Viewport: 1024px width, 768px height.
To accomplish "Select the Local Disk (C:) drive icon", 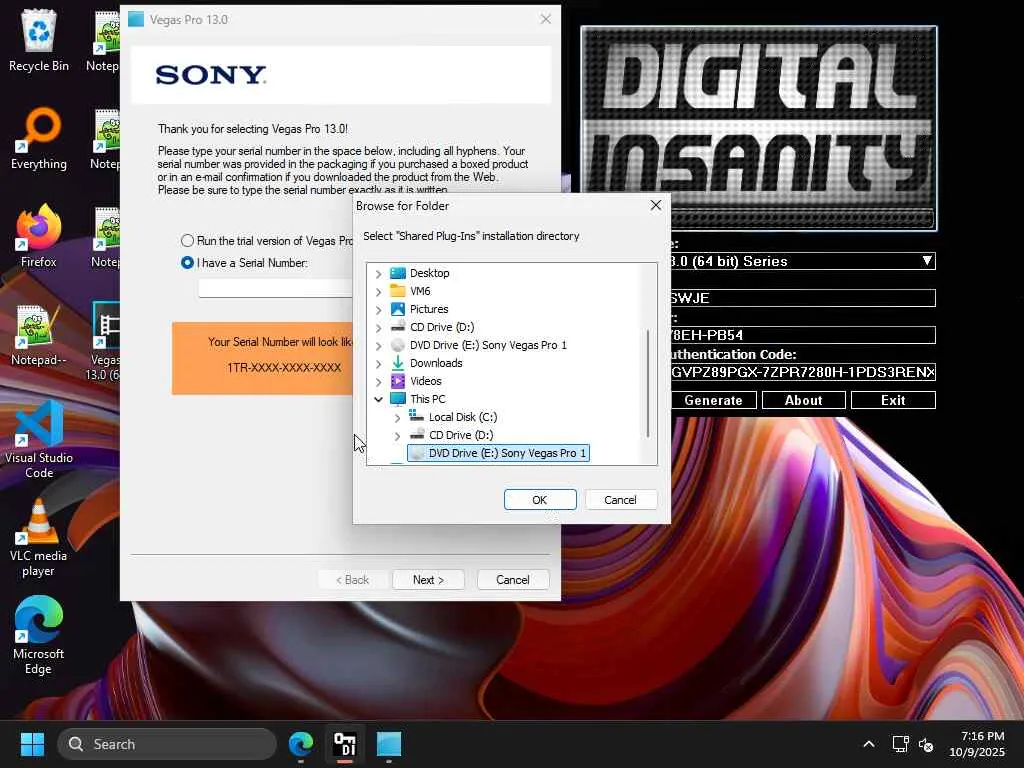I will (x=417, y=417).
